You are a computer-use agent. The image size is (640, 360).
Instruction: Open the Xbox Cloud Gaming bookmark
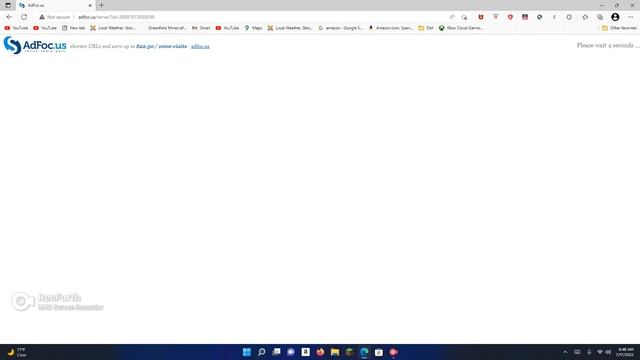(460, 28)
